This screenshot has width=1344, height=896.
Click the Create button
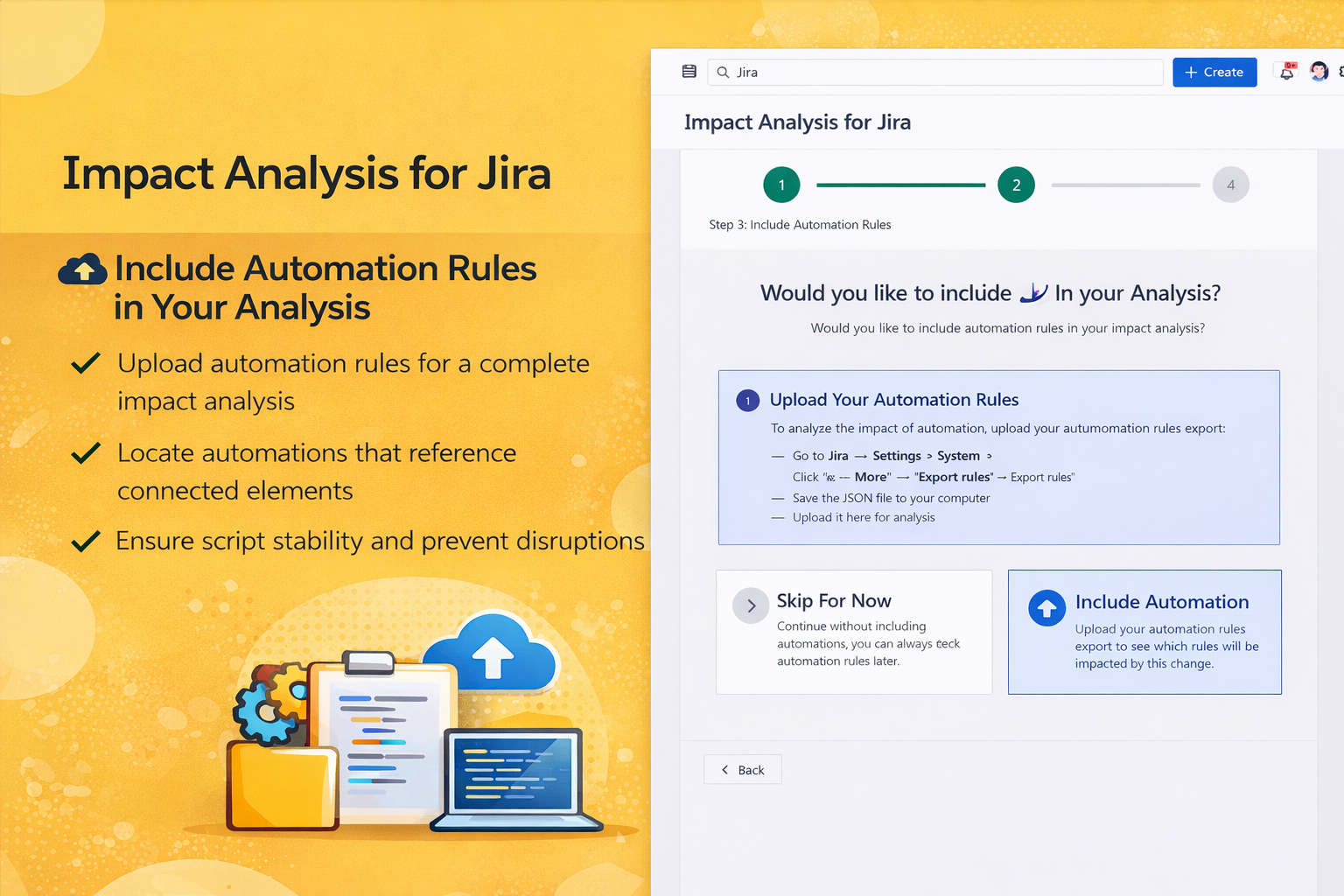tap(1214, 72)
